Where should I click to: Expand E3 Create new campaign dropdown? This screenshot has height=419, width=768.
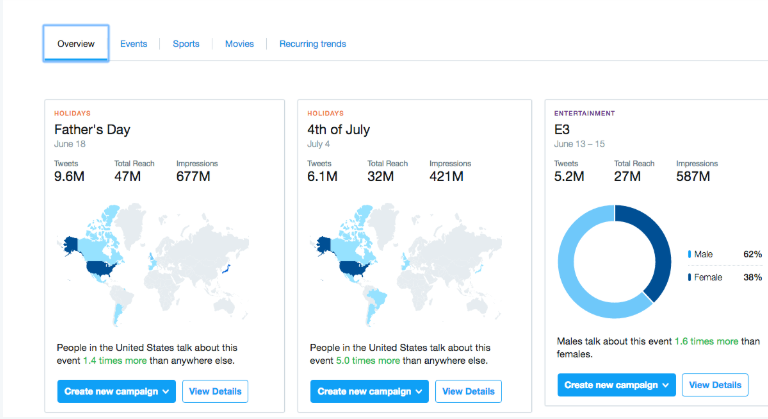point(617,384)
